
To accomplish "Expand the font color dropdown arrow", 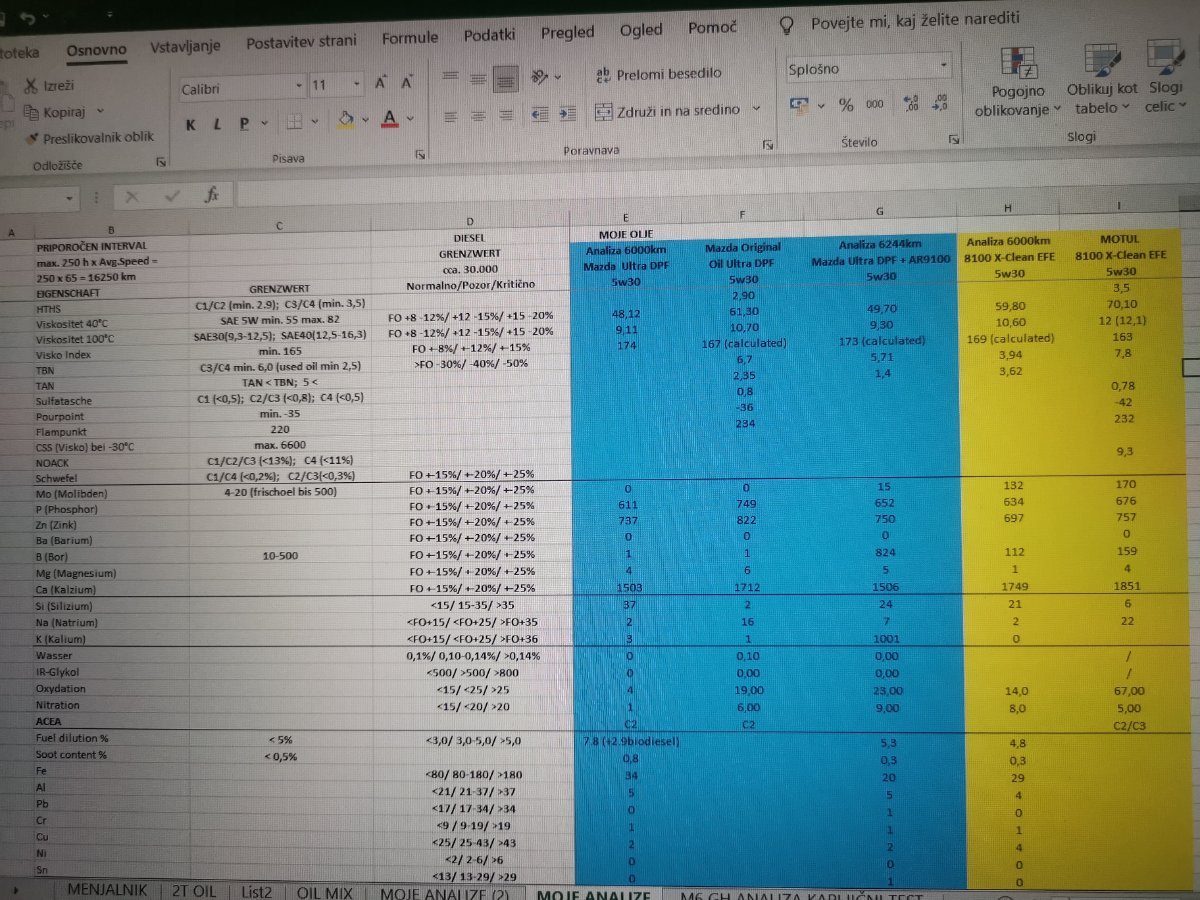I will pyautogui.click(x=410, y=119).
